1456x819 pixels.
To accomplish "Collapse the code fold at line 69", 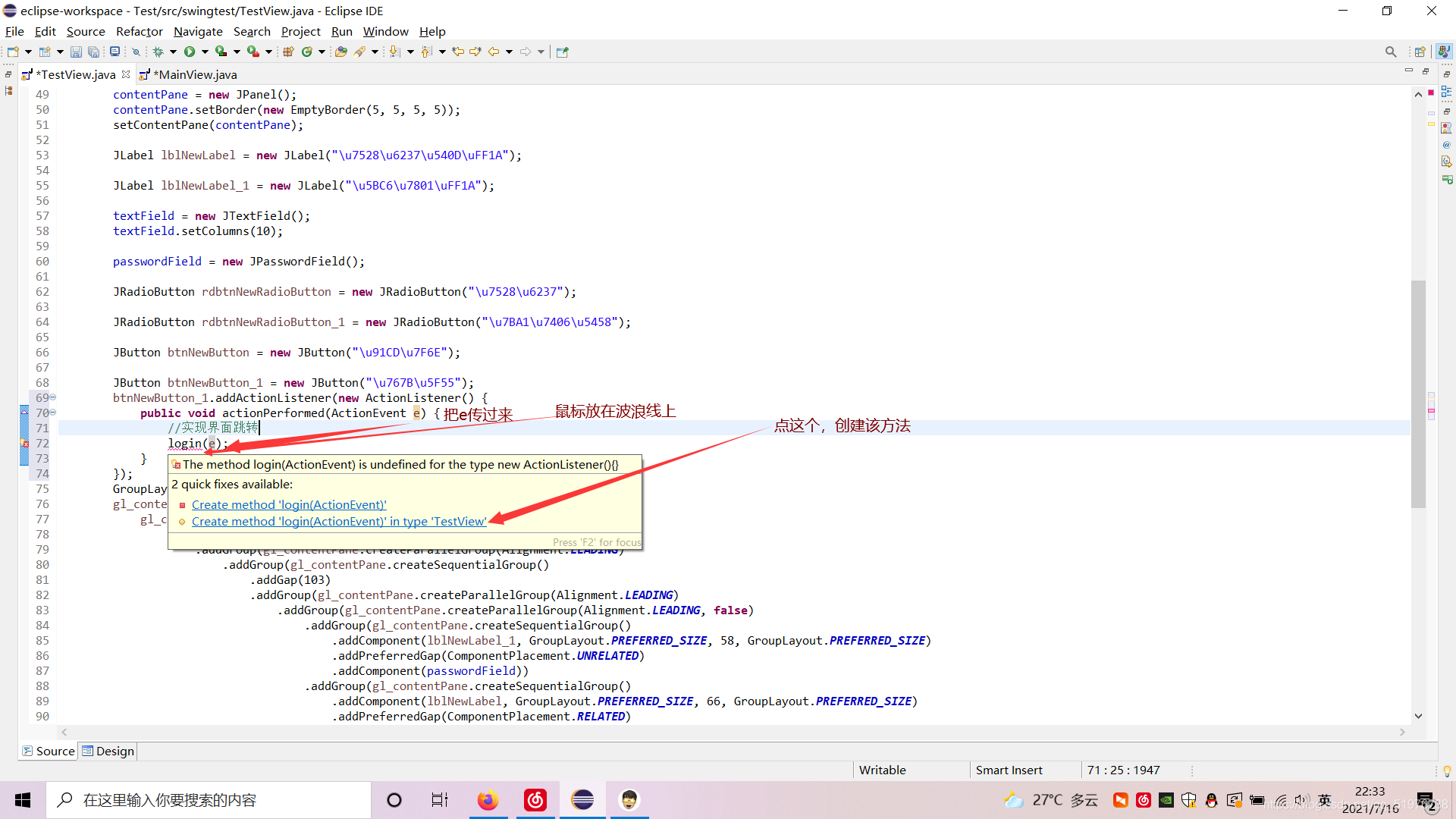I will coord(53,397).
